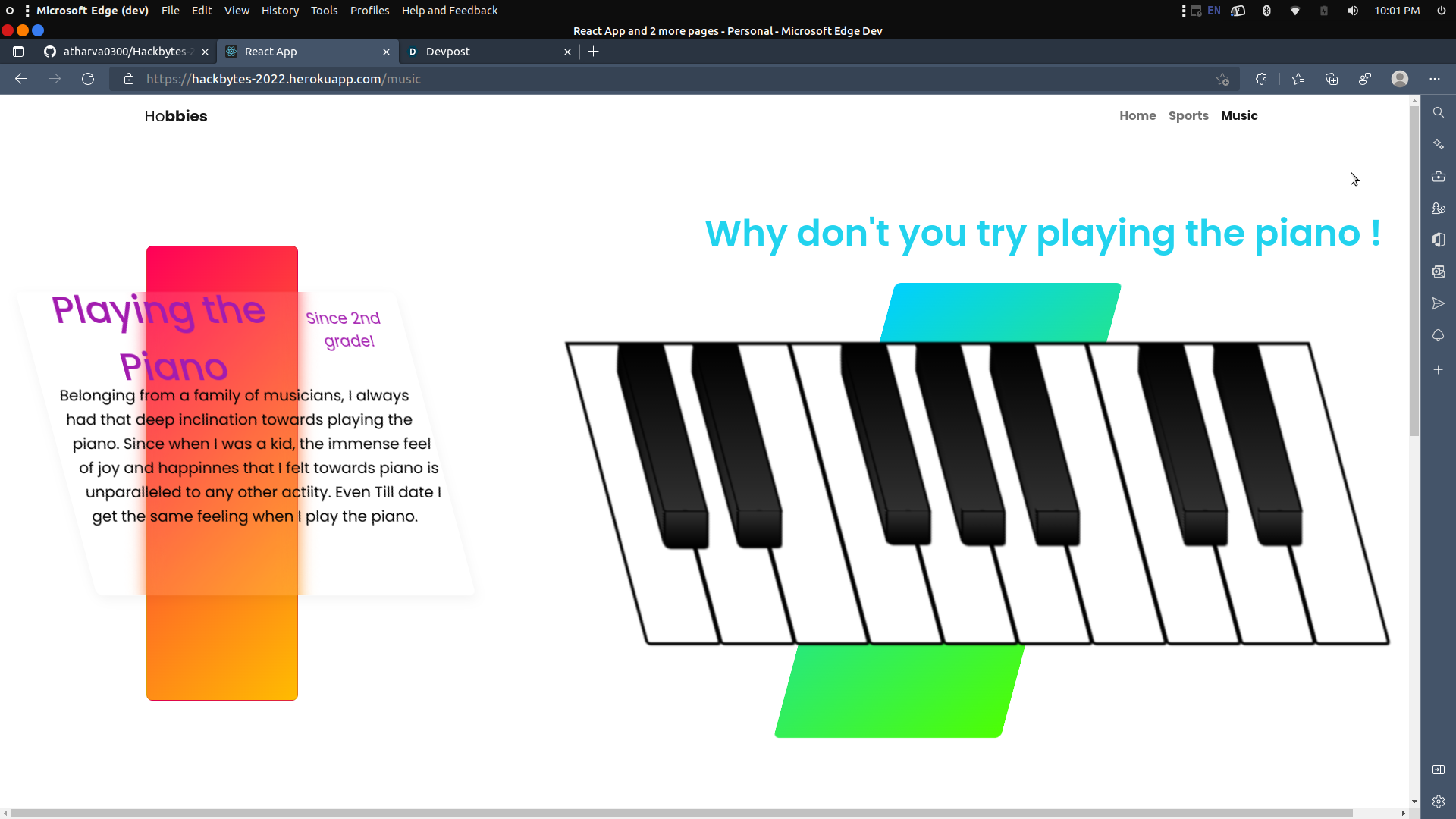Open the Collections icon in toolbar
1456x819 pixels.
(1332, 79)
